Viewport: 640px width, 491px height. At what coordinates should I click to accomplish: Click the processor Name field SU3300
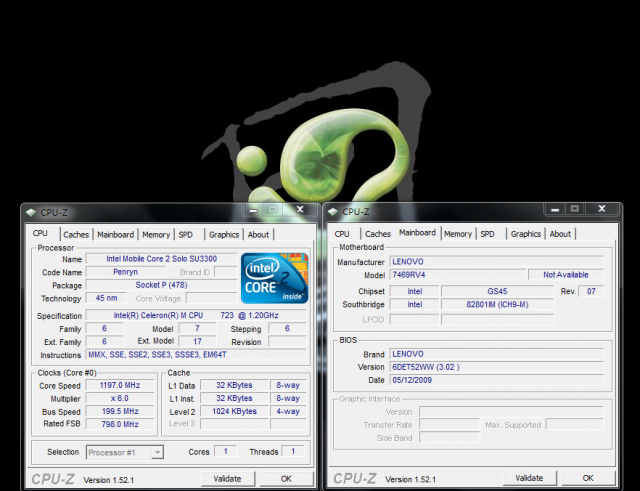pyautogui.click(x=162, y=259)
